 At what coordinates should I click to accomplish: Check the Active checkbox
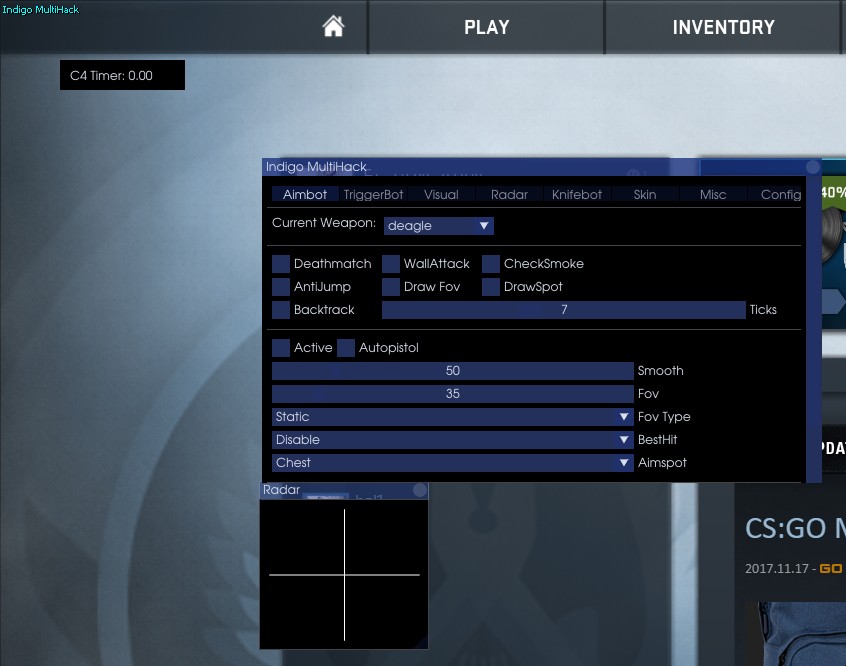click(281, 348)
